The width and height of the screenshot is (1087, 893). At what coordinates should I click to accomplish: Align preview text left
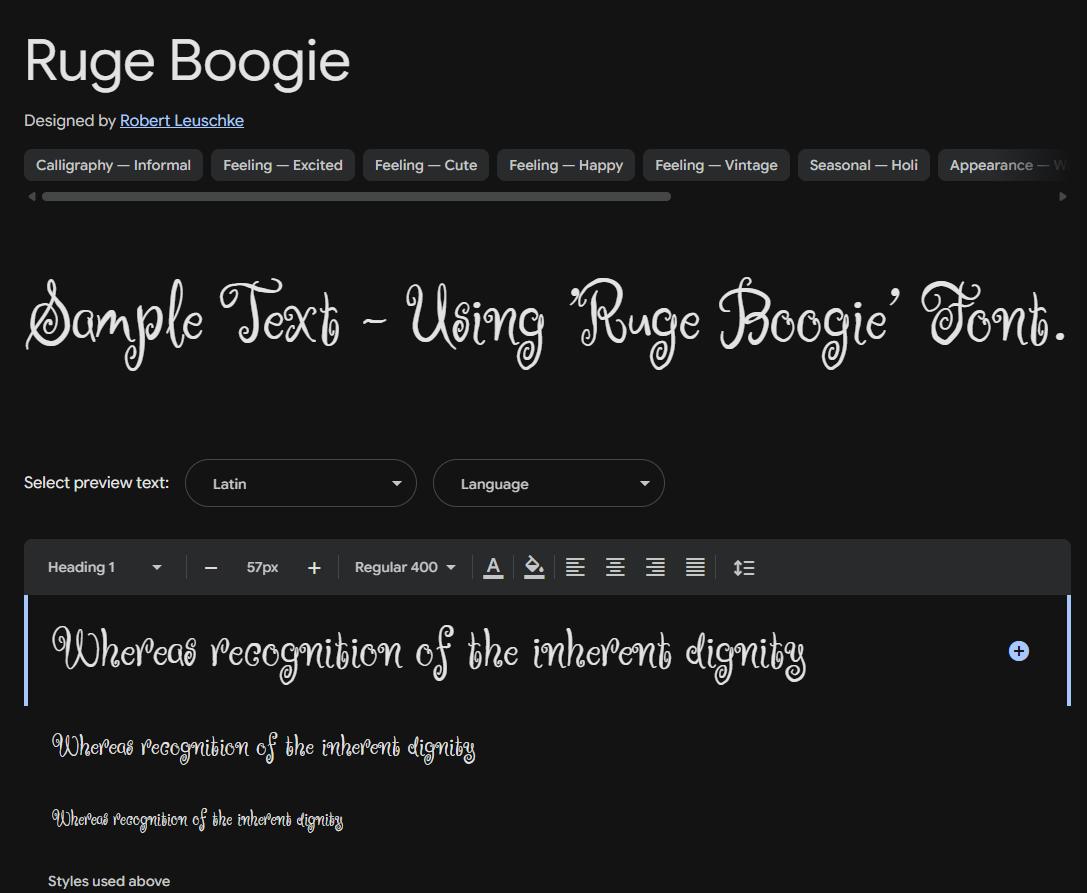(x=575, y=567)
